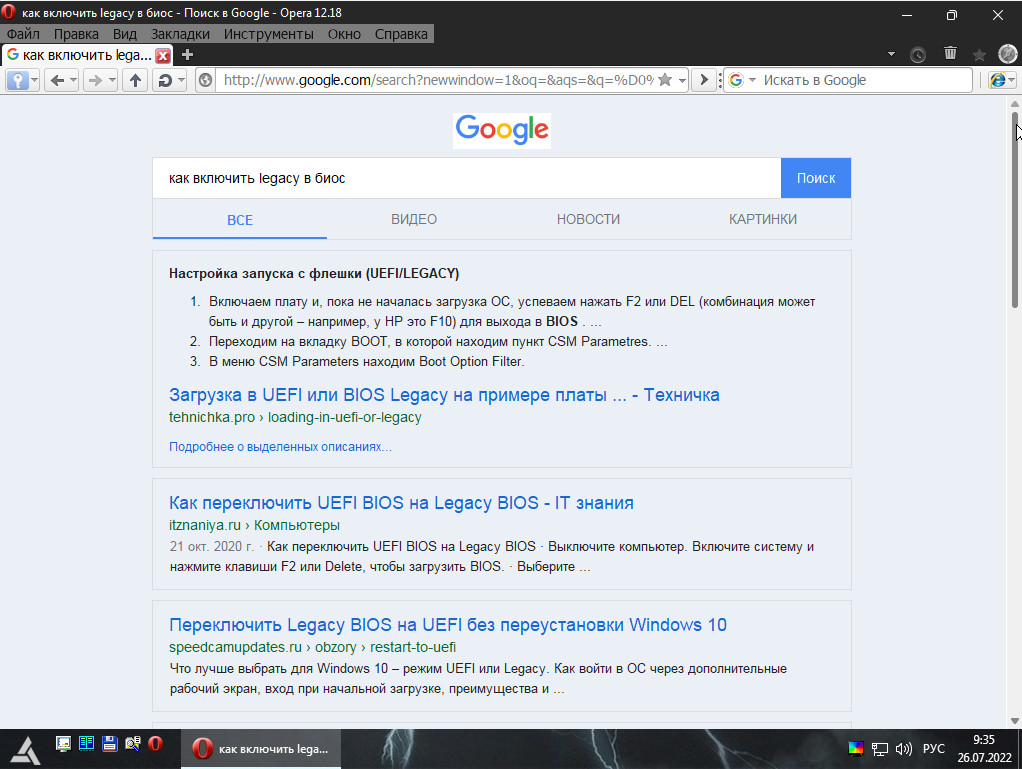Open the address bar history dropdown
Viewport: 1022px width, 769px height.
[682, 80]
